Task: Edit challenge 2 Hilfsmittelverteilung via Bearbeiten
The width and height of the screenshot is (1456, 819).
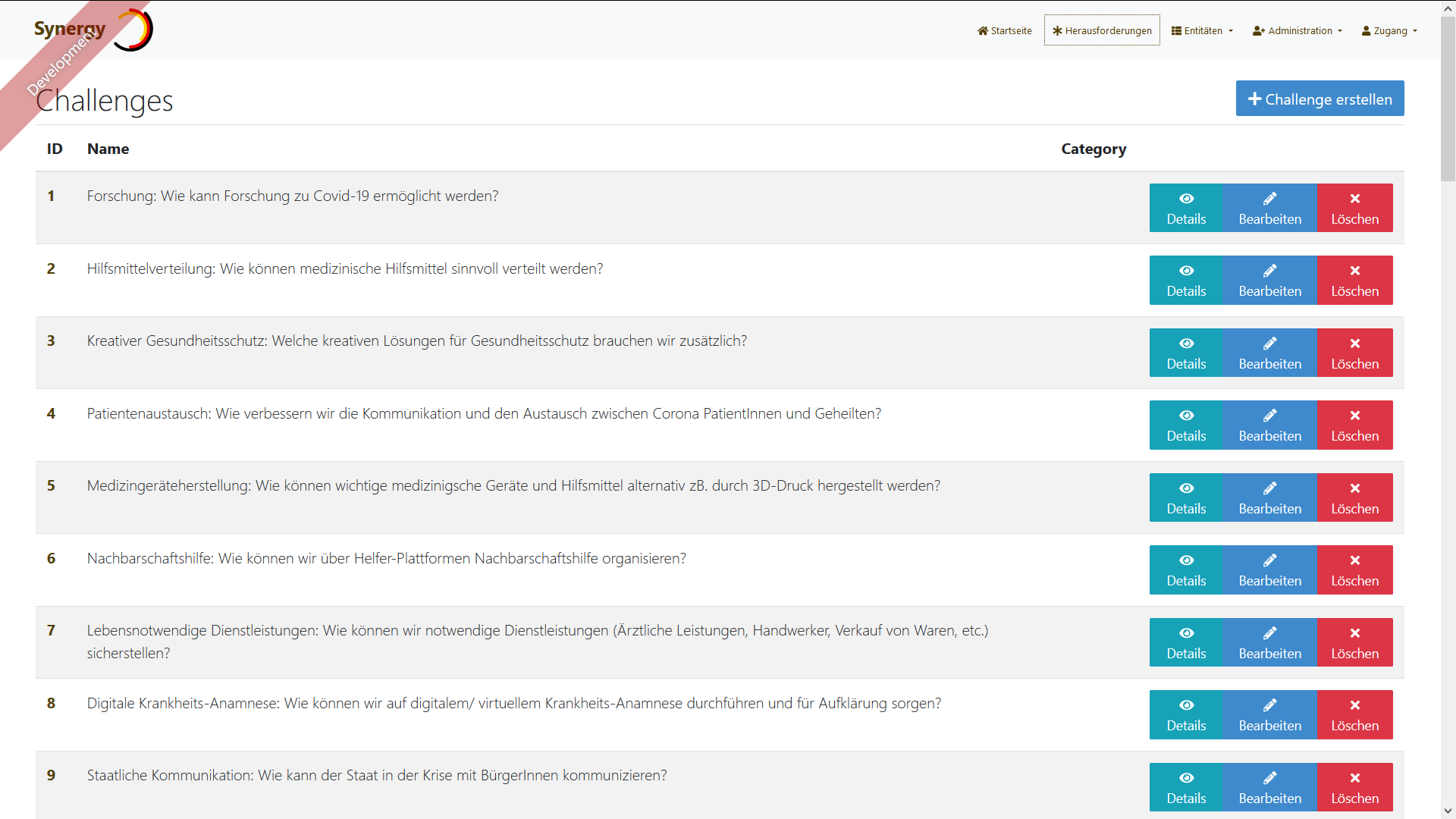Action: coord(1269,281)
